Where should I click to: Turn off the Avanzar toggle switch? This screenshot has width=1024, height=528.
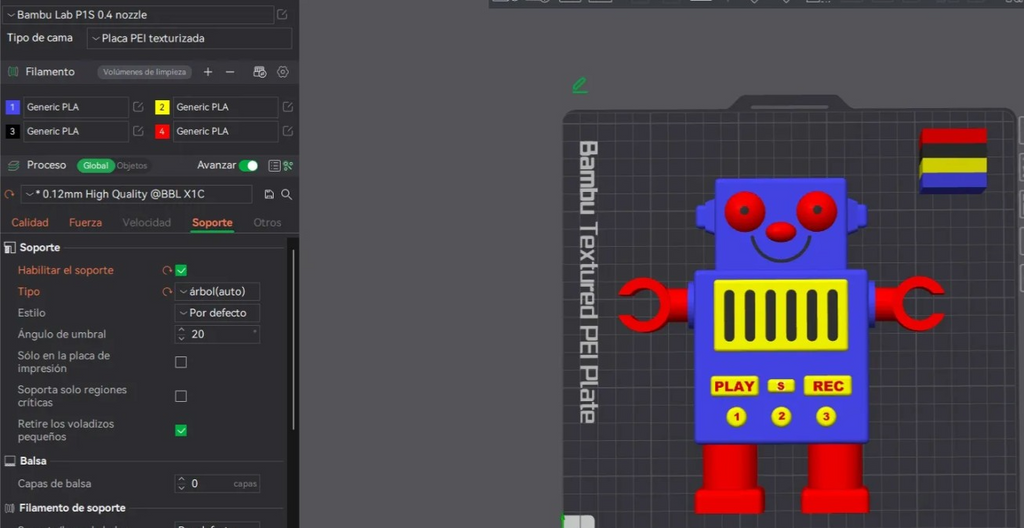click(248, 166)
